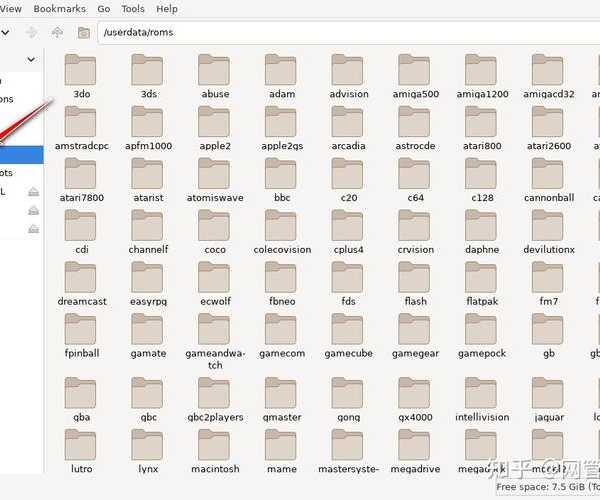Click the fpinball folder name

[x=82, y=353]
